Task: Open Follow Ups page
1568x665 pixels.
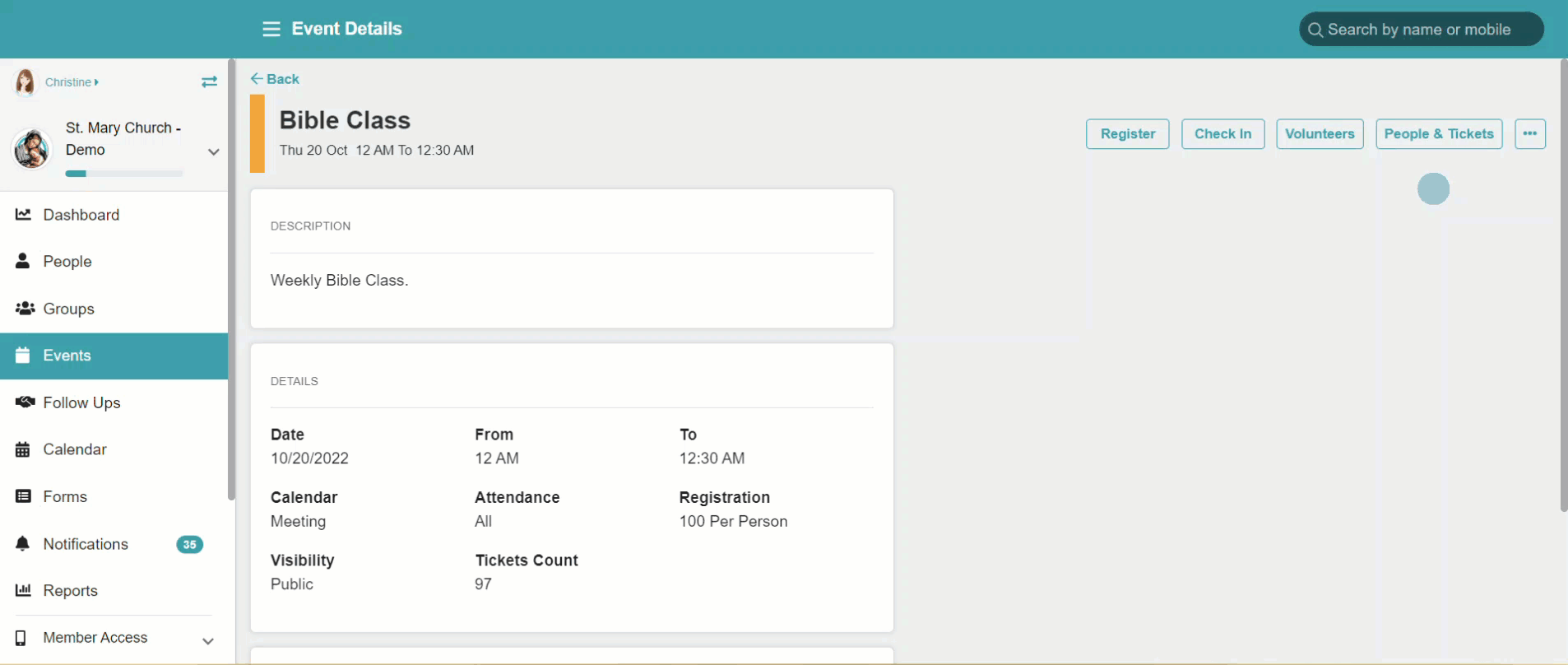Action: click(114, 402)
